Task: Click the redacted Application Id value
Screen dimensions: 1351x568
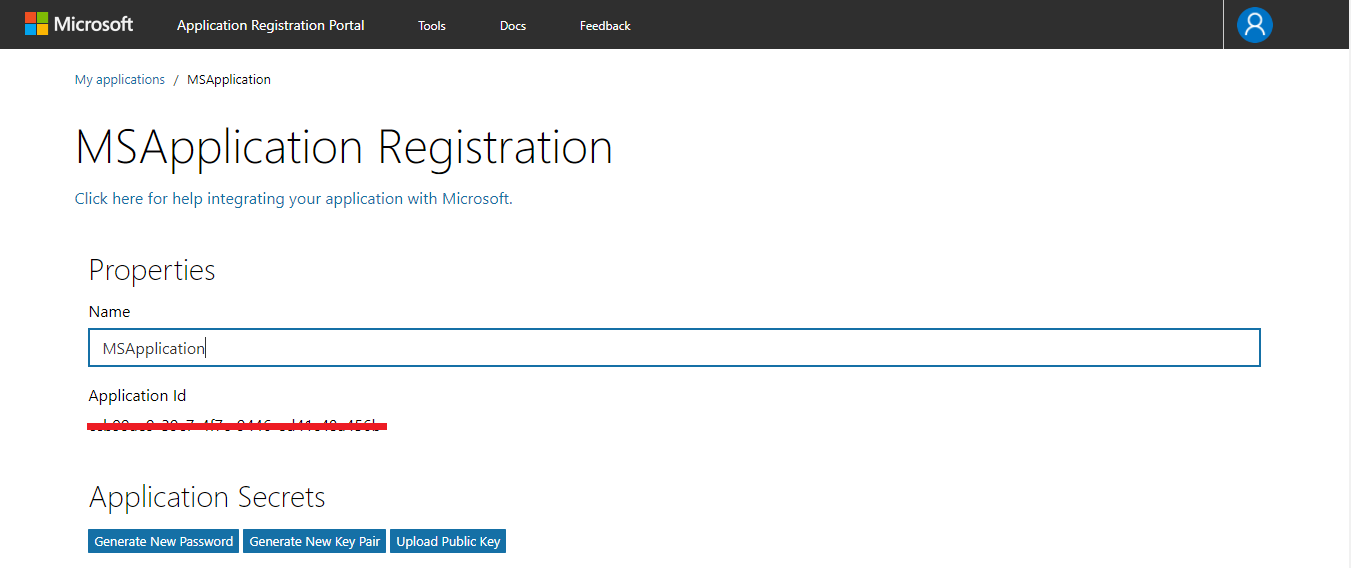Action: coord(237,426)
